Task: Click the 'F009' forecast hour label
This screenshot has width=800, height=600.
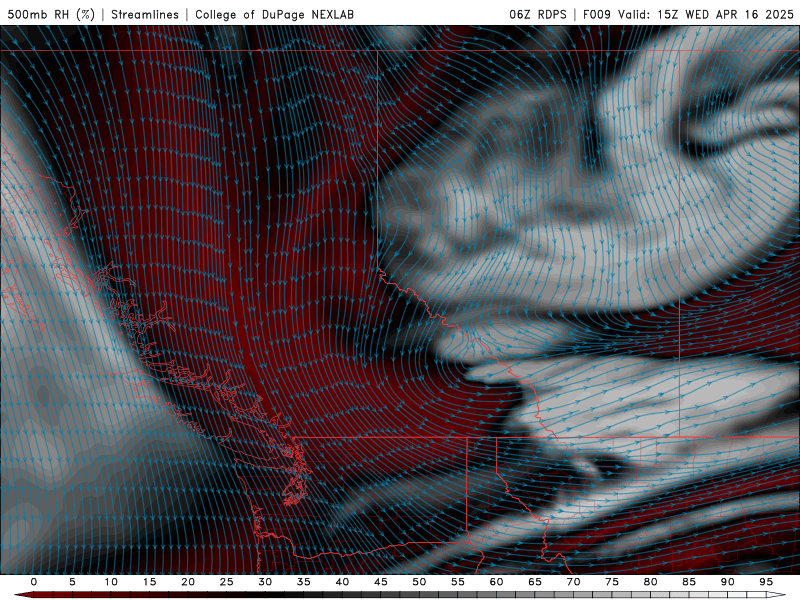Action: click(597, 14)
